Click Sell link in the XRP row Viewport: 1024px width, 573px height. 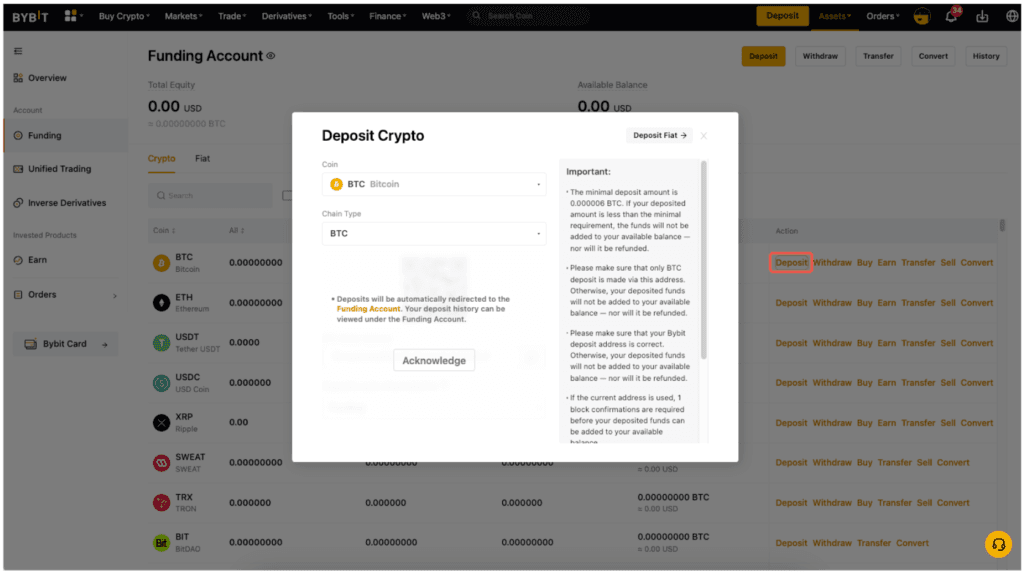click(x=948, y=423)
